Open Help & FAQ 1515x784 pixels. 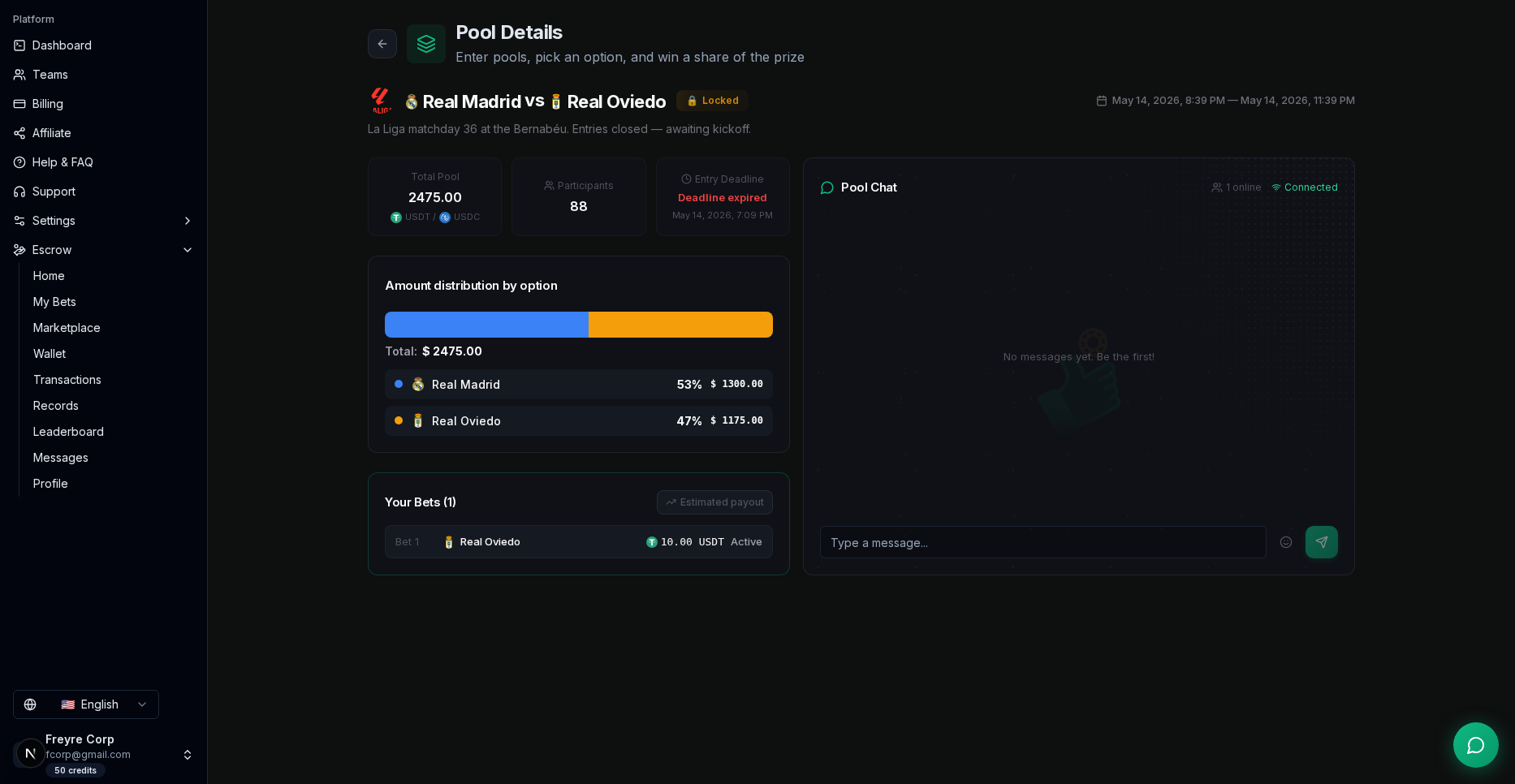pos(103,162)
